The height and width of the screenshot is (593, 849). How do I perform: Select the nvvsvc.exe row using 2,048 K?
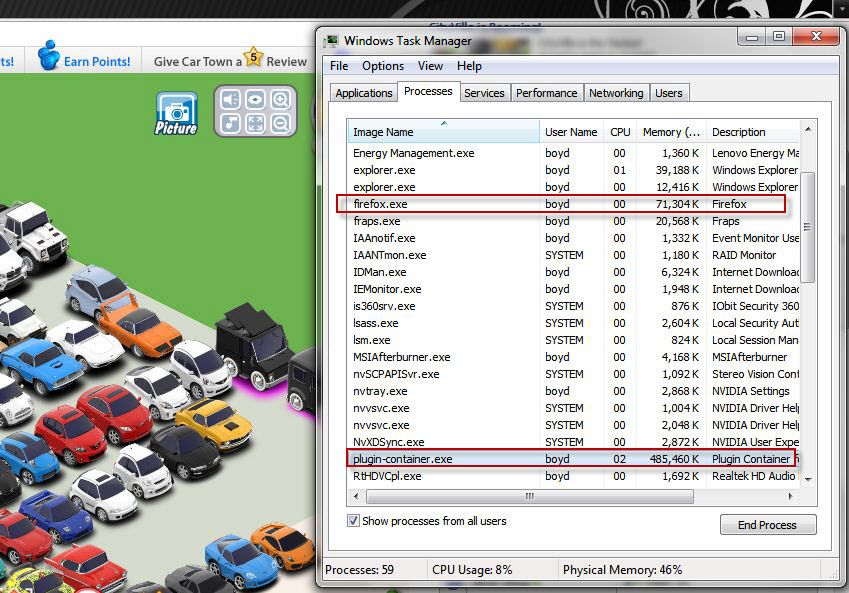coord(574,425)
